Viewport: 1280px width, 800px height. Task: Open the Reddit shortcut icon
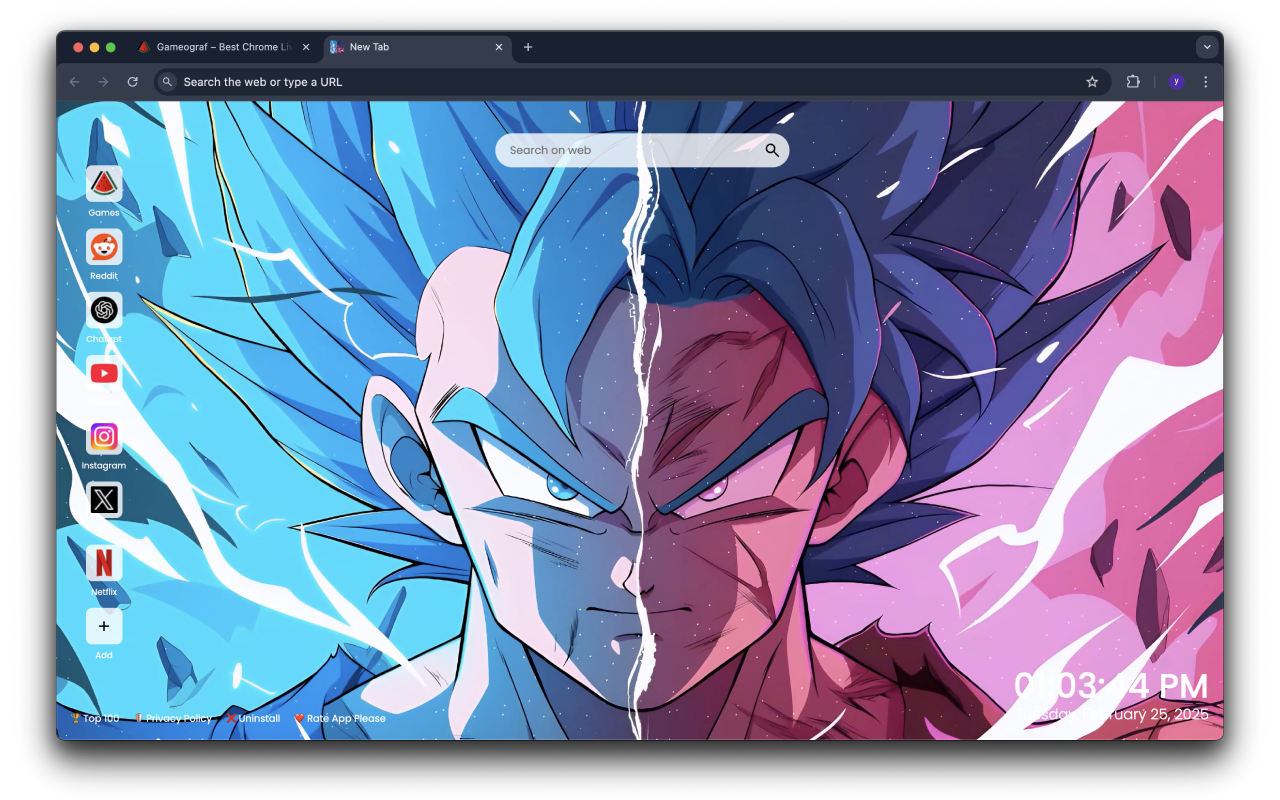[104, 247]
